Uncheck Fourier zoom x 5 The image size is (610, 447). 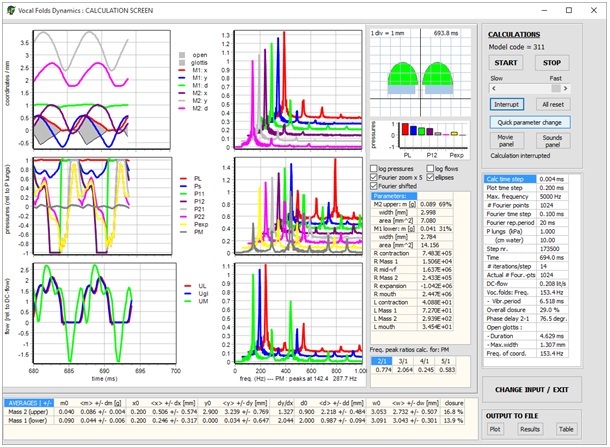pyautogui.click(x=374, y=177)
